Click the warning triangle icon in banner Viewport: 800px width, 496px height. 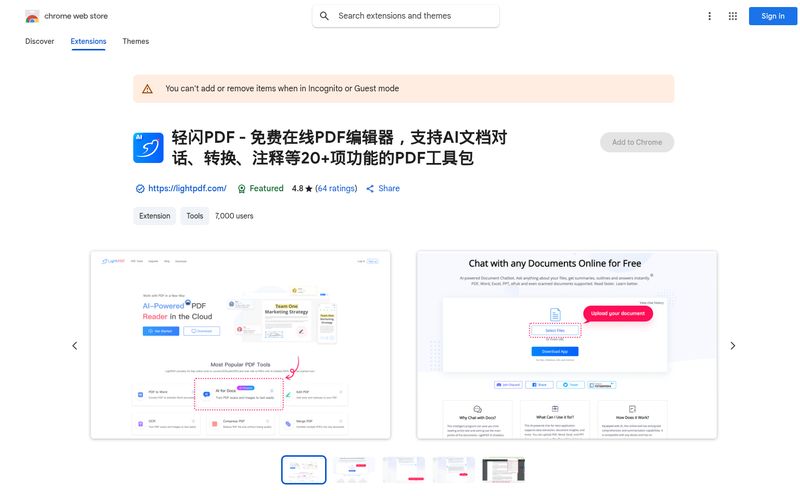[147, 89]
